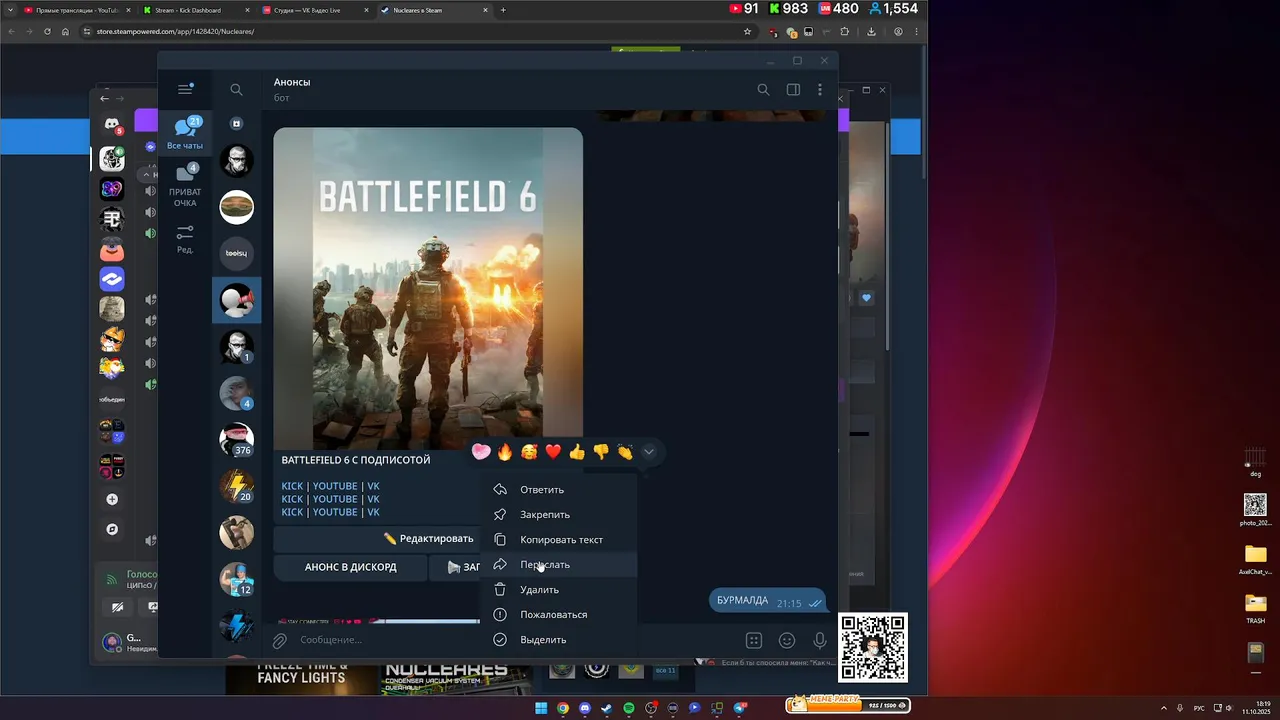Image resolution: width=1280 pixels, height=720 pixels.
Task: Choose 'Переслать' in the context menu
Action: (558, 565)
